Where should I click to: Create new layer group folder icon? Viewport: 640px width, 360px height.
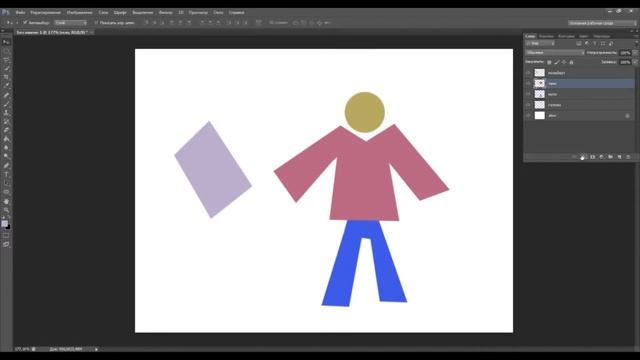coord(611,157)
